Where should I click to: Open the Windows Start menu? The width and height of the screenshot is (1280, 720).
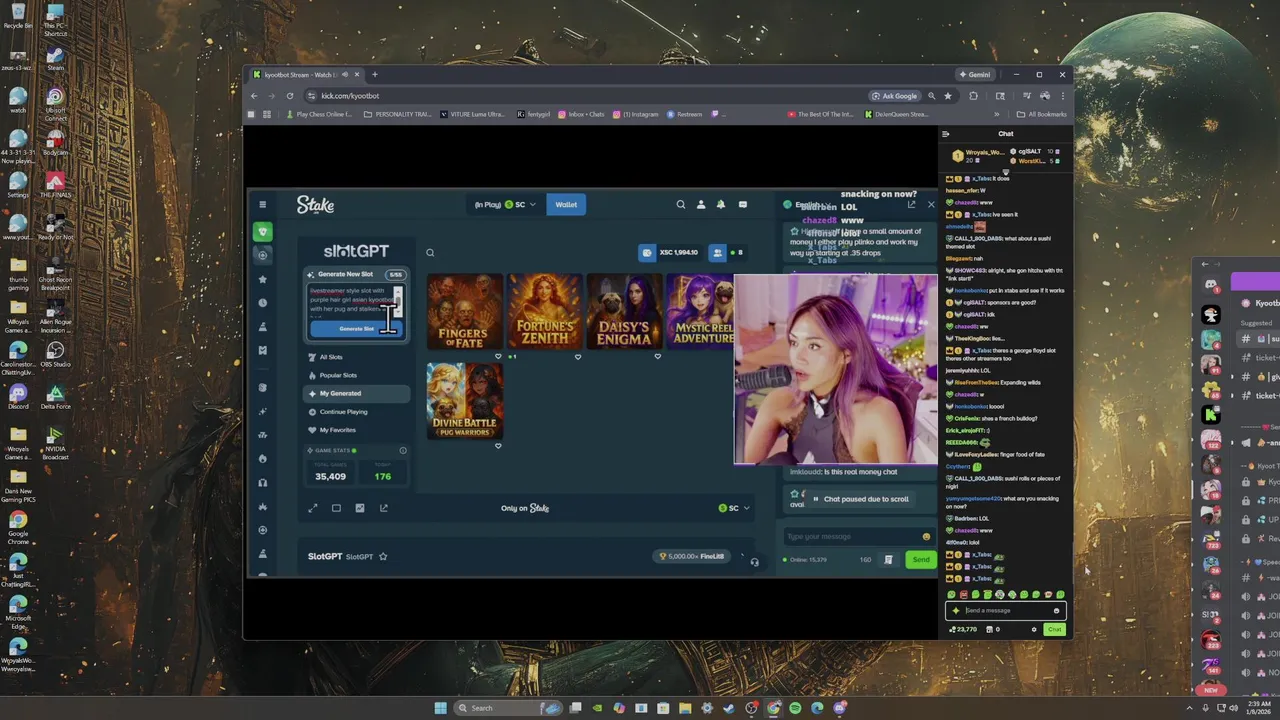point(440,708)
